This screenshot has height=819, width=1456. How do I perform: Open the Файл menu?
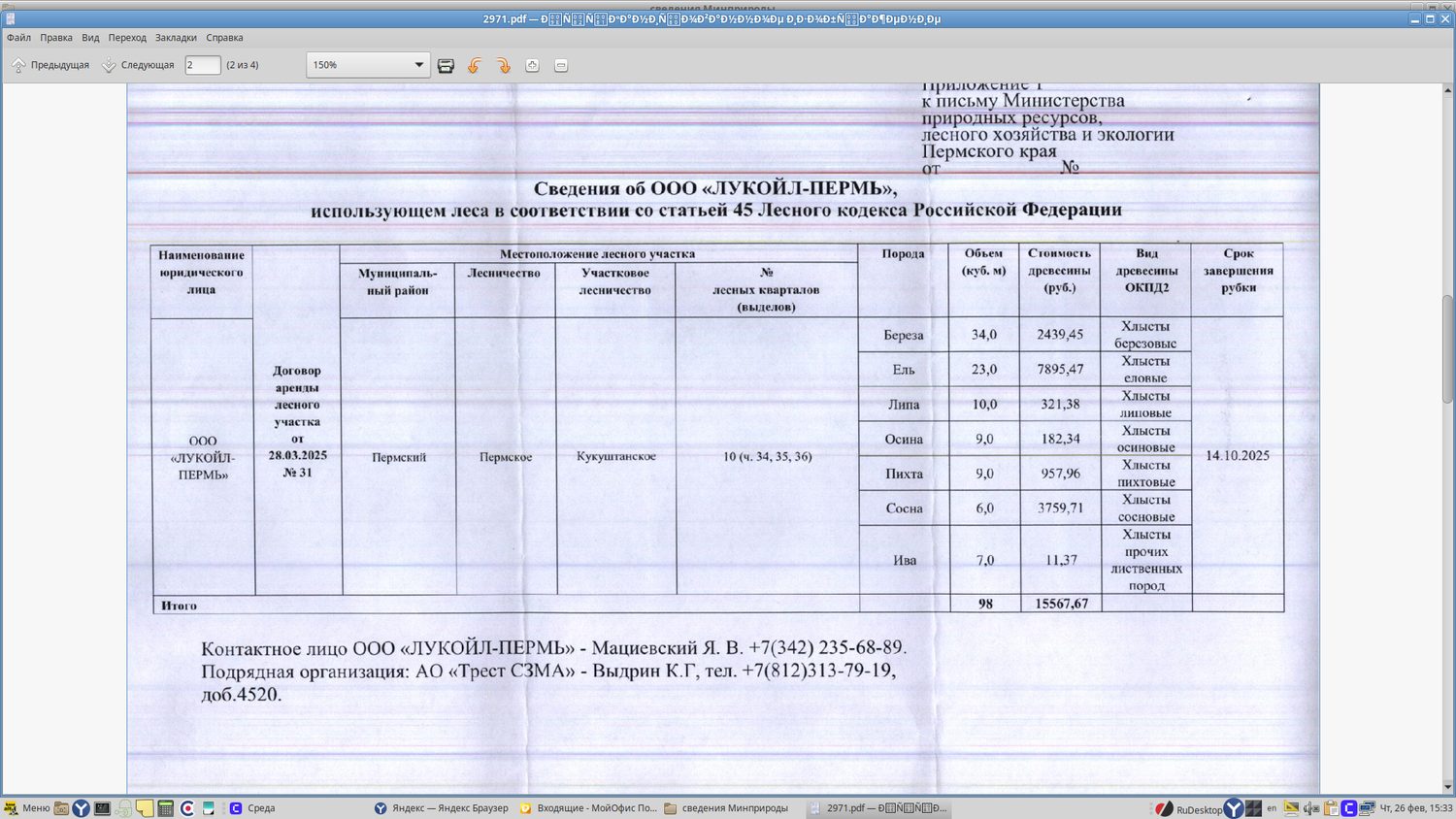coord(18,38)
